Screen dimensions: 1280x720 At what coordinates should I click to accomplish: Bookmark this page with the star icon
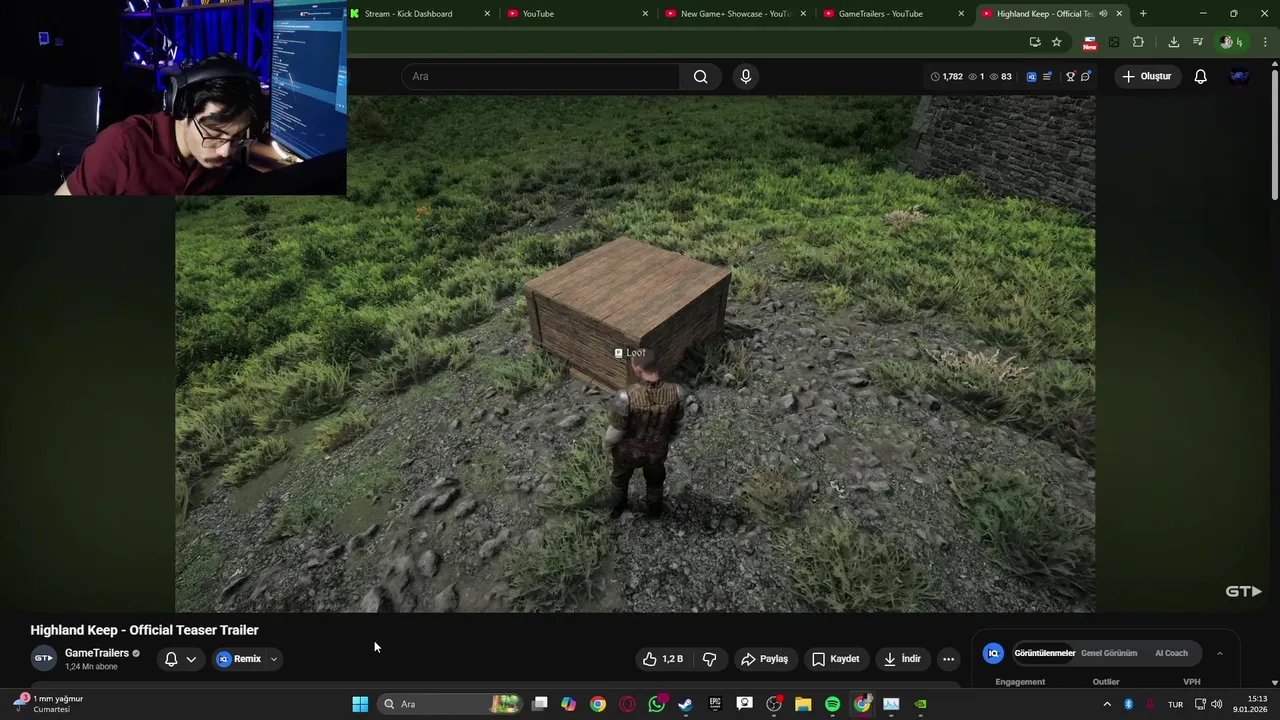(1056, 42)
